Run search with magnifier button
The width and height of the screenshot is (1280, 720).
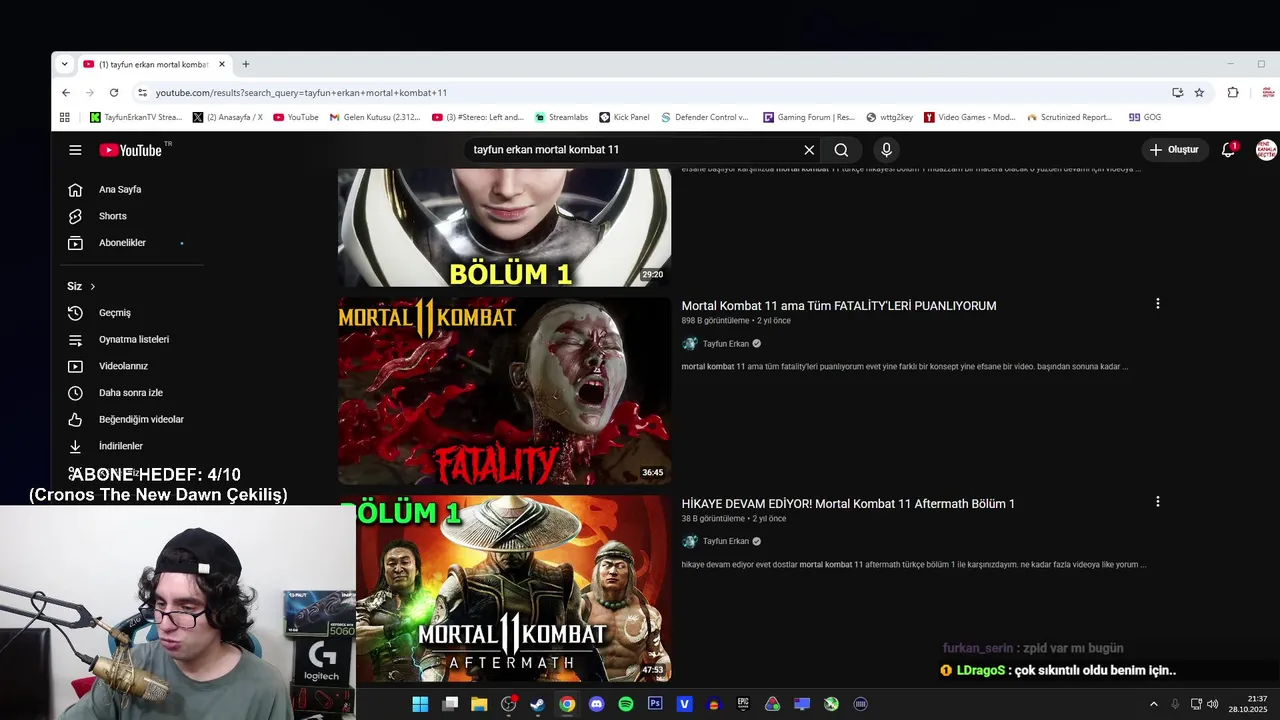[841, 150]
